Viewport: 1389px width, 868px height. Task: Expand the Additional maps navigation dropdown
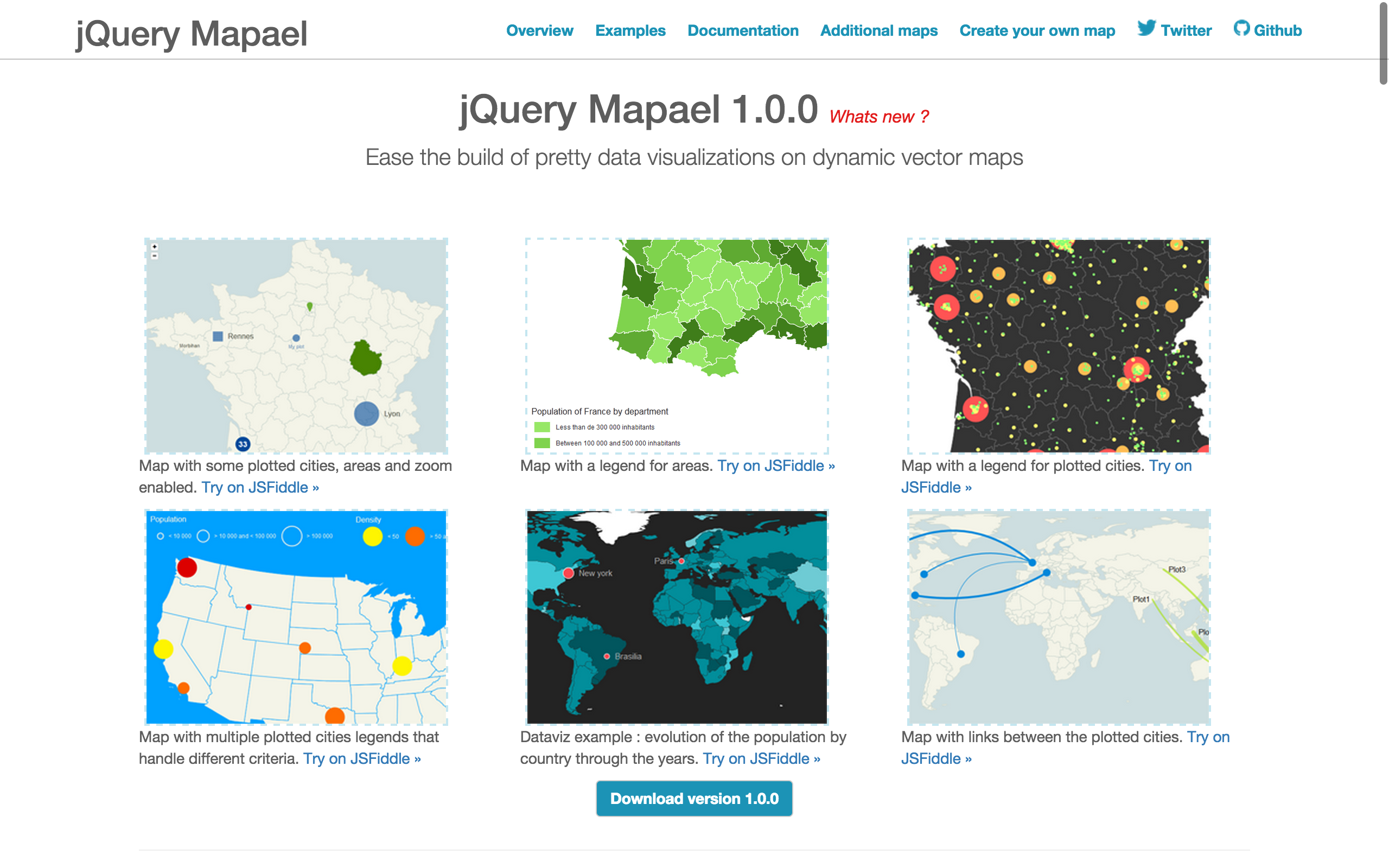tap(878, 29)
